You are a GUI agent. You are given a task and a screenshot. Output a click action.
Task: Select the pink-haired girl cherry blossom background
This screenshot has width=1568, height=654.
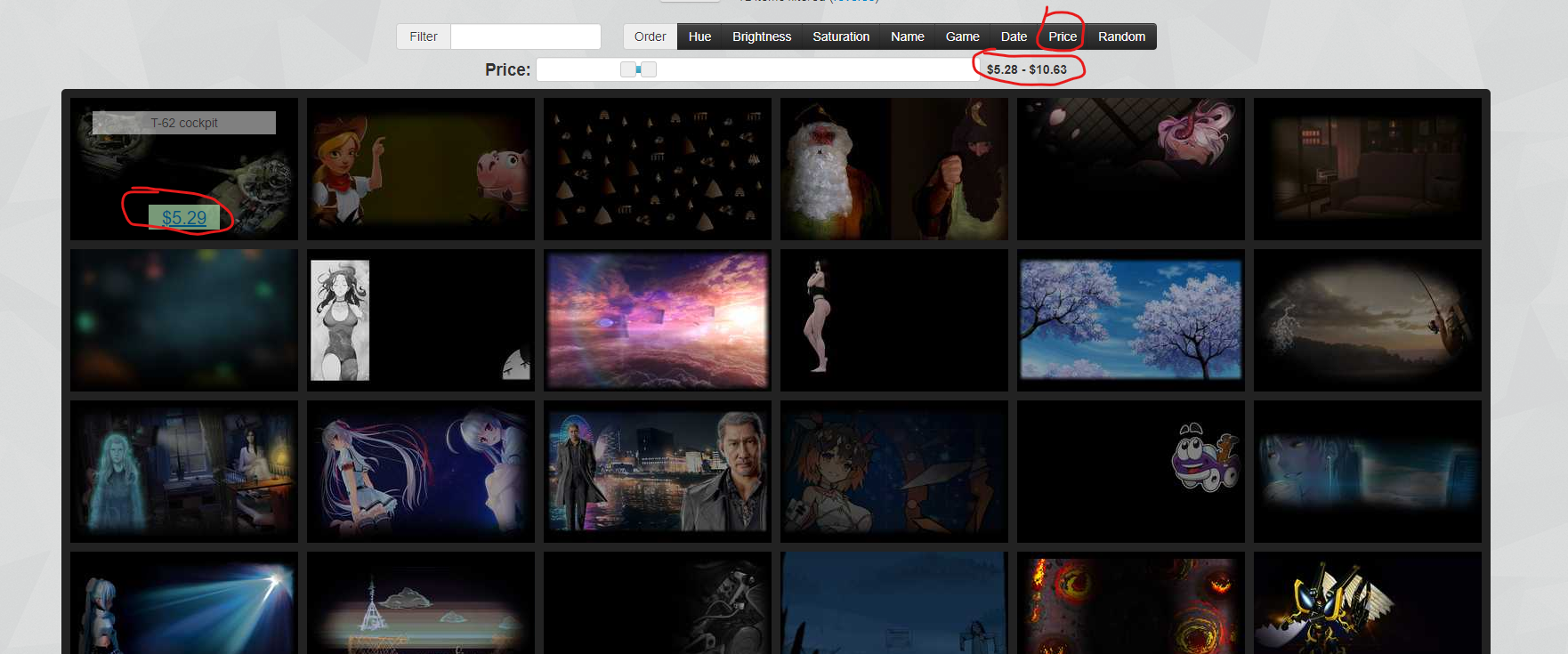pos(1131,169)
